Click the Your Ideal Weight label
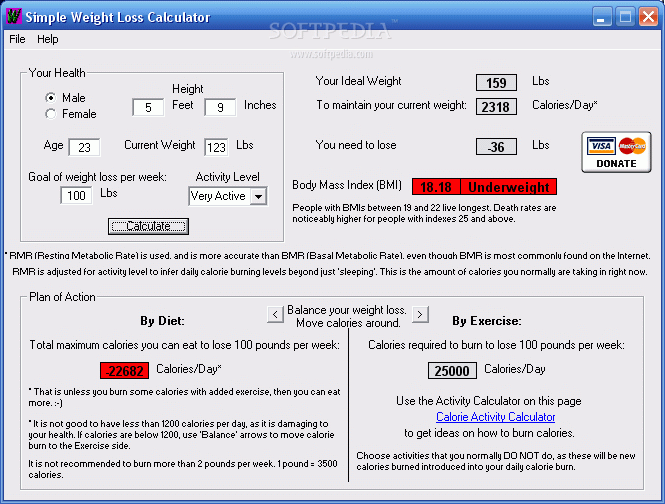The height and width of the screenshot is (504, 665). pyautogui.click(x=358, y=81)
